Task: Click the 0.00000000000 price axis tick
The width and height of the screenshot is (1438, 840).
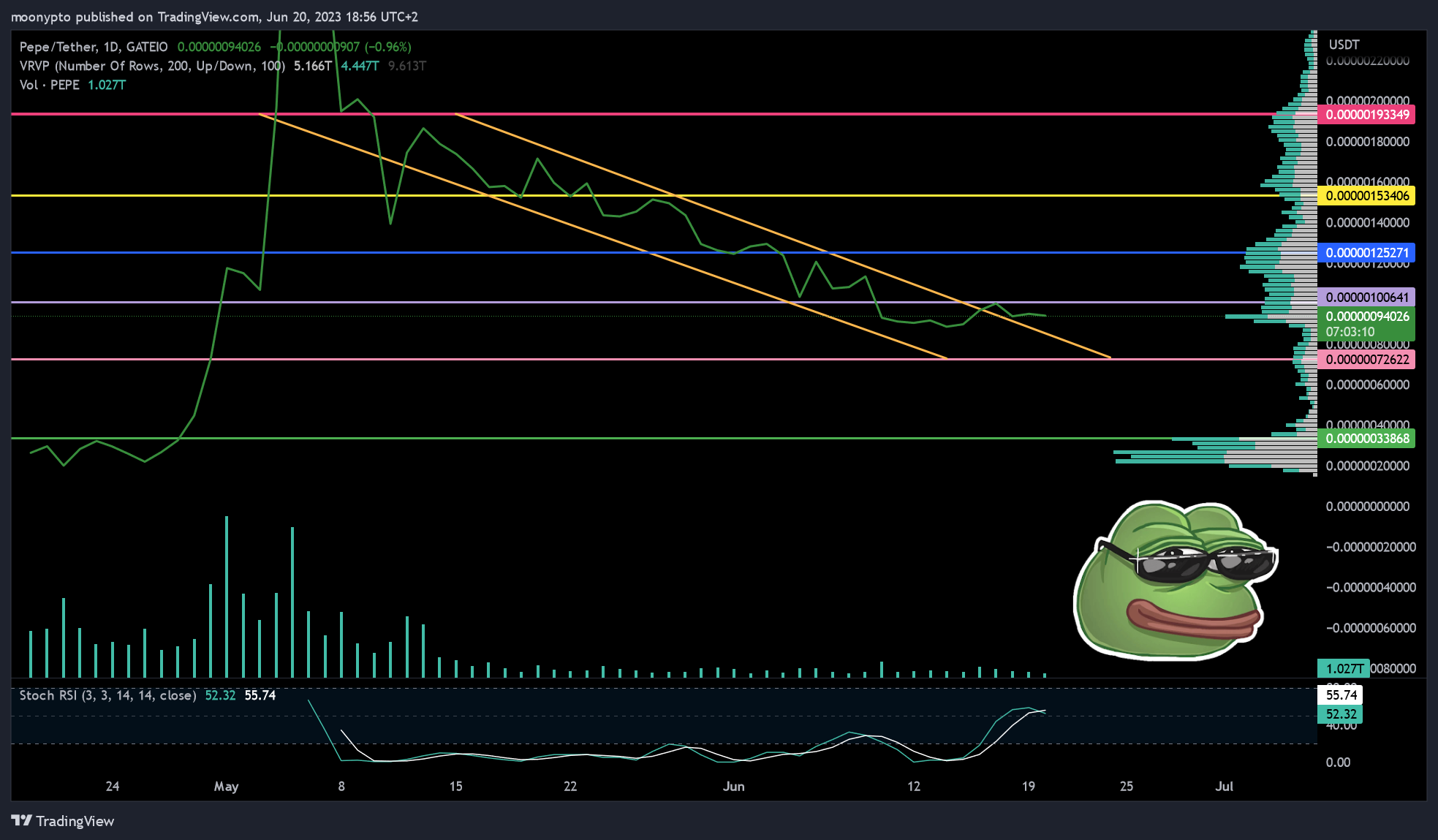Action: tap(1368, 507)
